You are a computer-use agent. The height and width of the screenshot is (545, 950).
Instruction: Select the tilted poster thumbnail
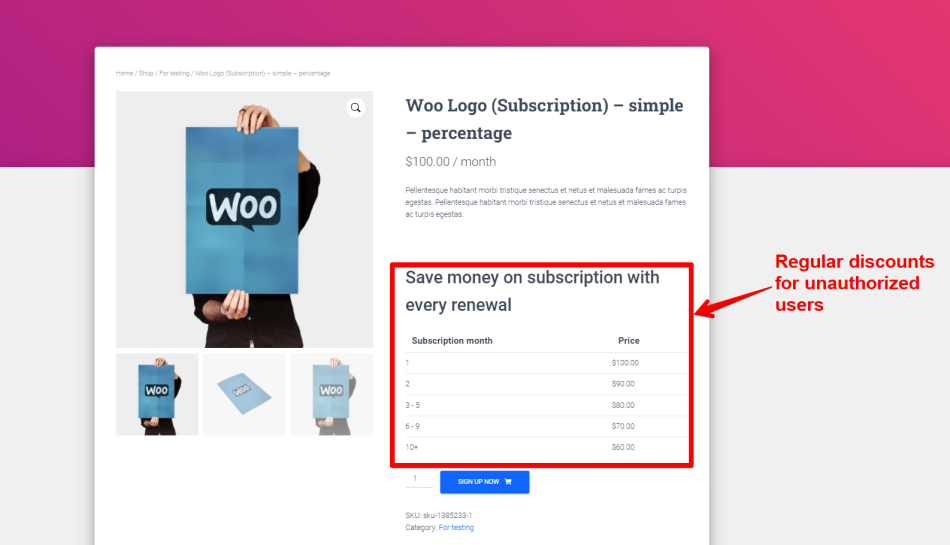244,394
